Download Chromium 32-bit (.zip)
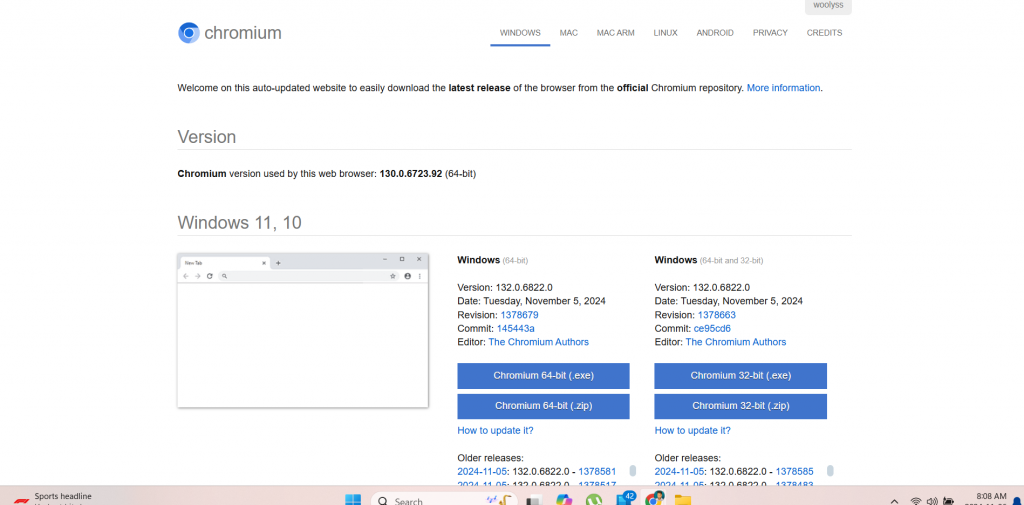Viewport: 1024px width, 505px height. click(x=741, y=406)
